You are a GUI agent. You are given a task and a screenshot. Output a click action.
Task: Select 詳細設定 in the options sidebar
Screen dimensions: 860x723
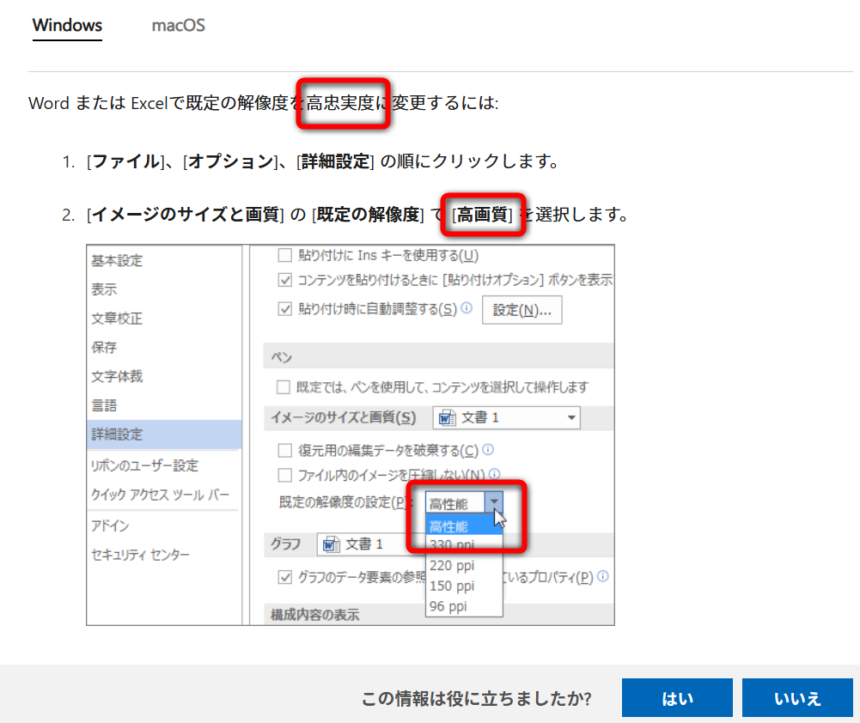point(117,434)
